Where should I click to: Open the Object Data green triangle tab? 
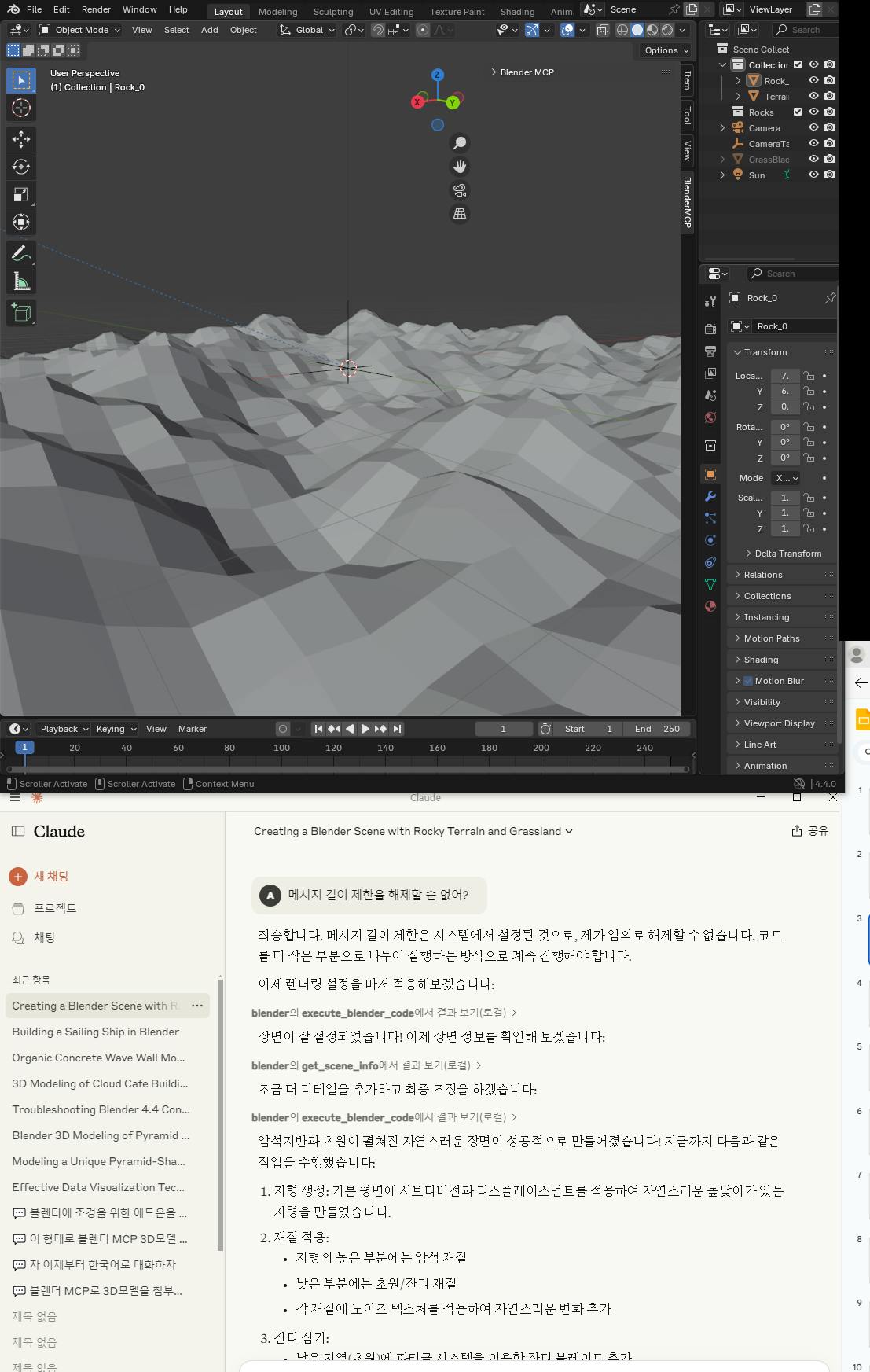(x=710, y=584)
